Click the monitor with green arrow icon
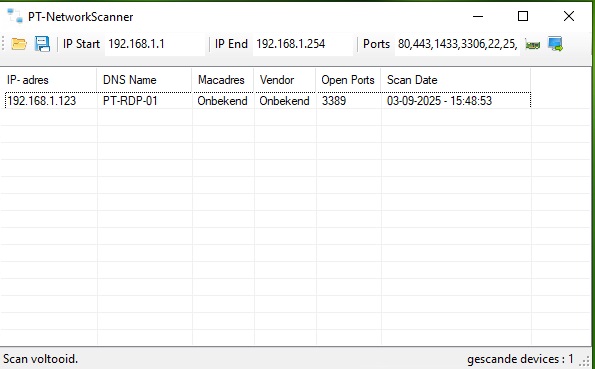The image size is (595, 369). click(555, 44)
